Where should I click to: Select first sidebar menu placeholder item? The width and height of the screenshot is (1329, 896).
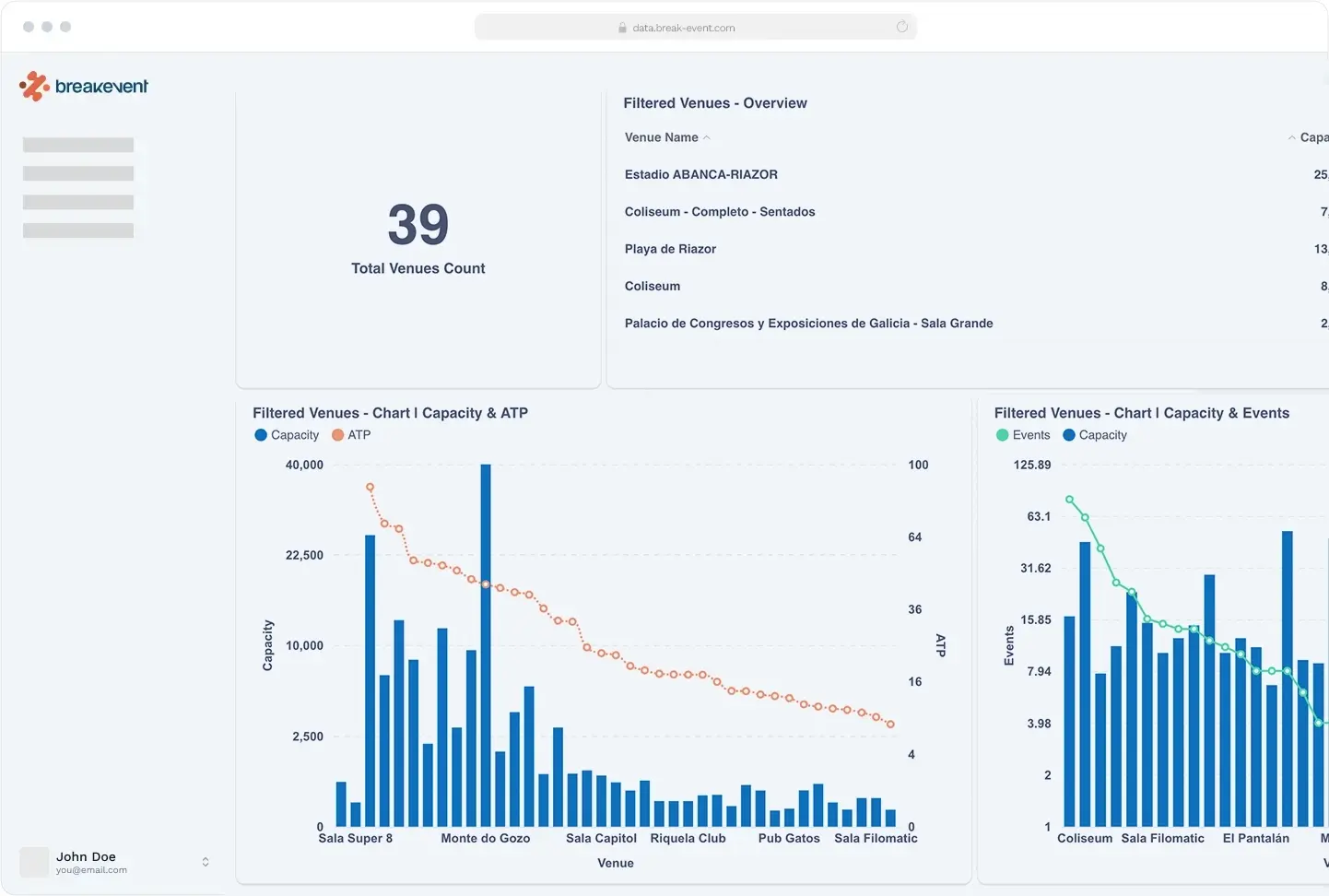tap(78, 145)
